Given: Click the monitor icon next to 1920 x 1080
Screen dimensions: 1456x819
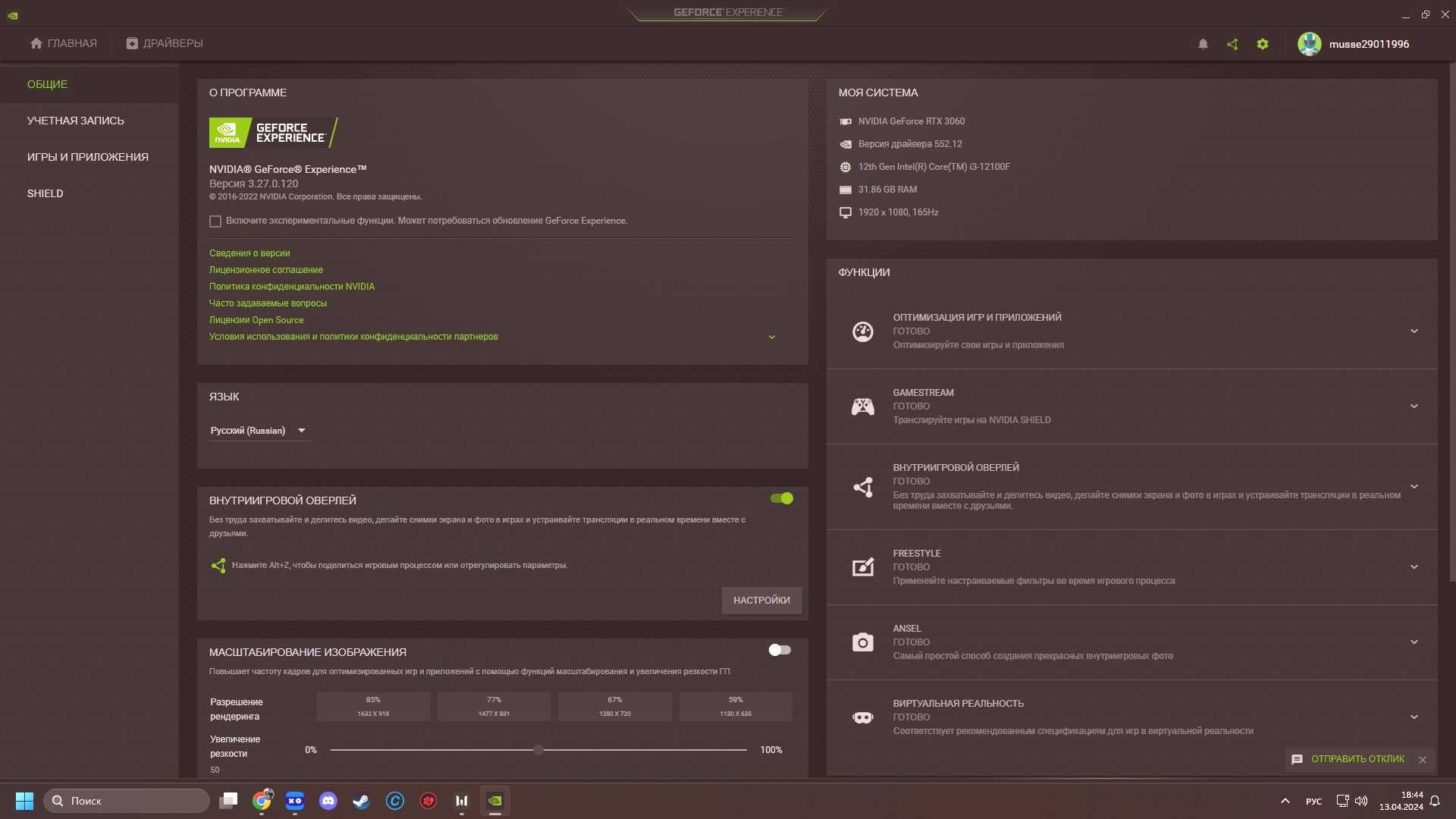Looking at the screenshot, I should click(x=846, y=212).
